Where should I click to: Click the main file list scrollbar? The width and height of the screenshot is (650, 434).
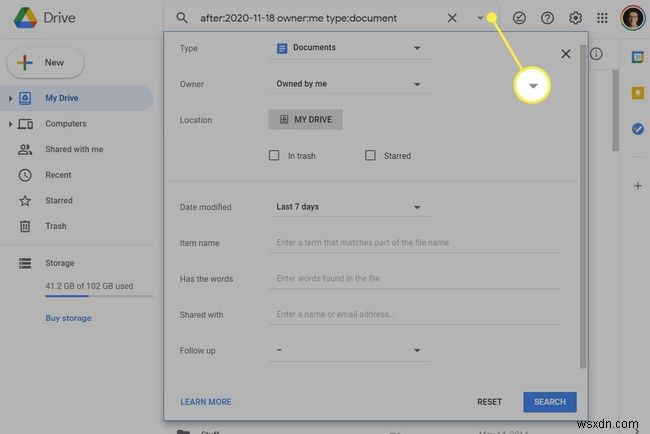pos(616,111)
